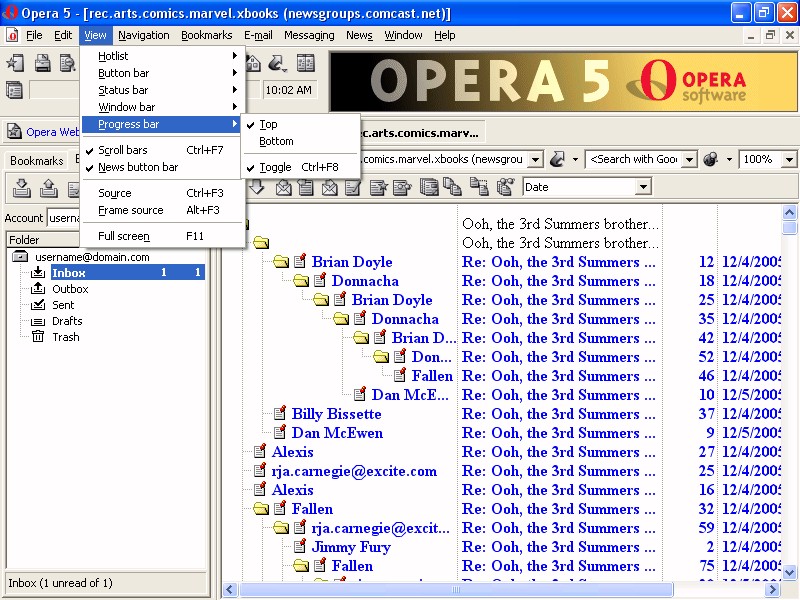Click the window list icon beside status field
Viewport: 800px width, 600px height.
pos(14,91)
